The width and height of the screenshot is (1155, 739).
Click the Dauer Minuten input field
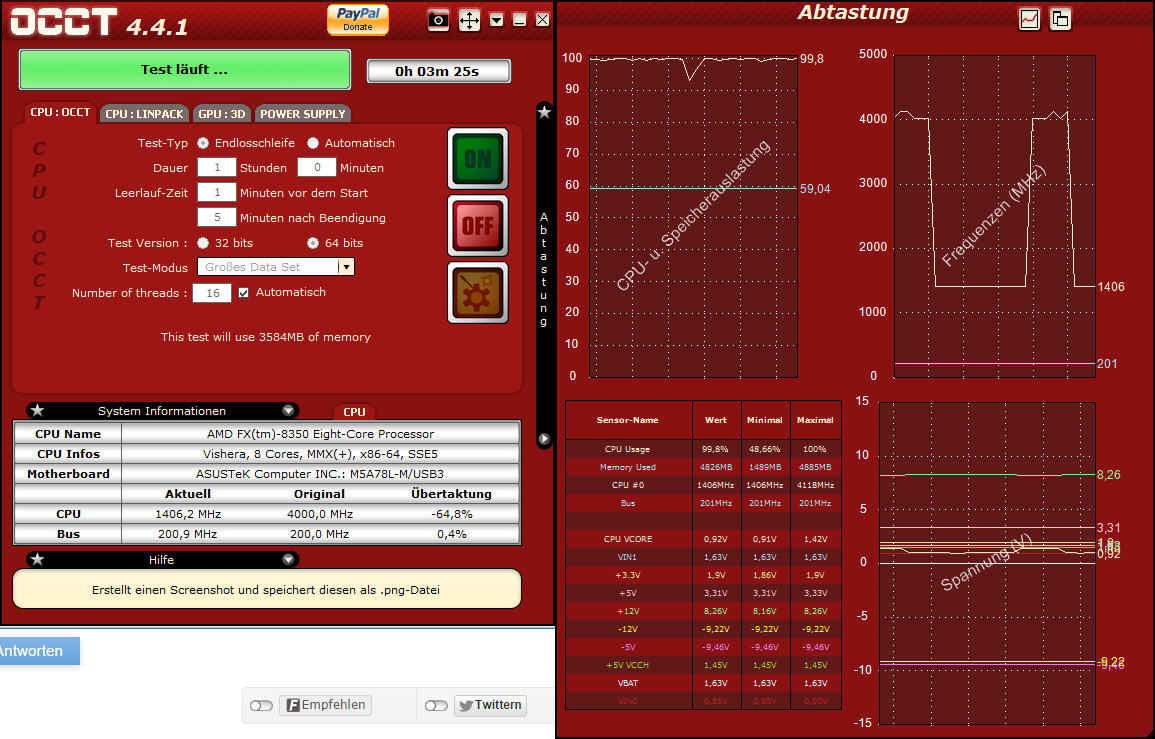coord(317,167)
